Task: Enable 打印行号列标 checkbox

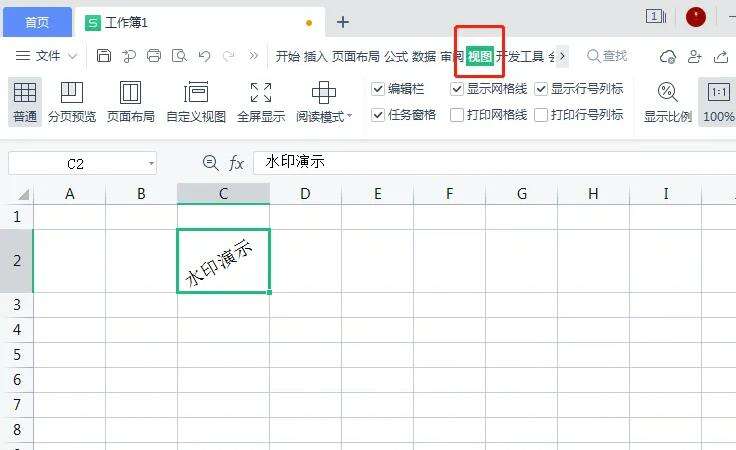Action: (541, 115)
